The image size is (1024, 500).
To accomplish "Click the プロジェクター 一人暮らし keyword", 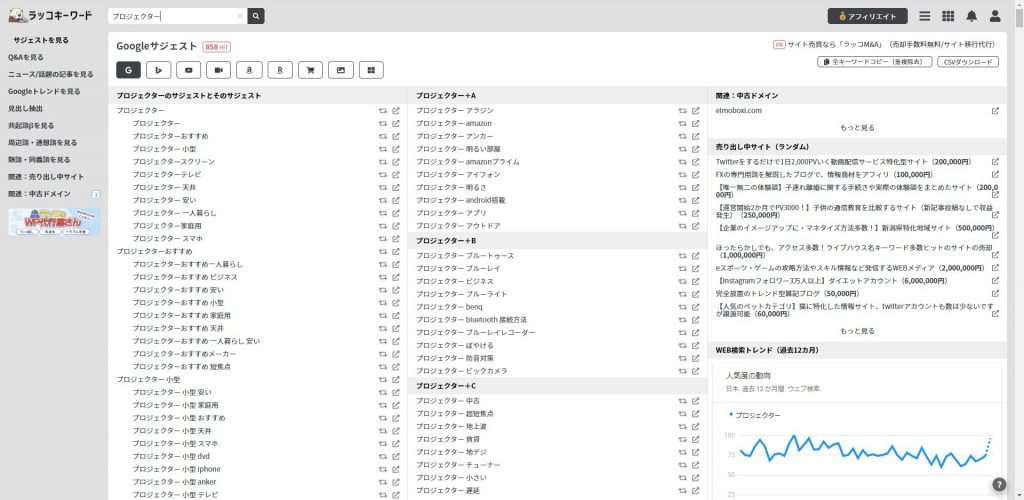I will (174, 213).
